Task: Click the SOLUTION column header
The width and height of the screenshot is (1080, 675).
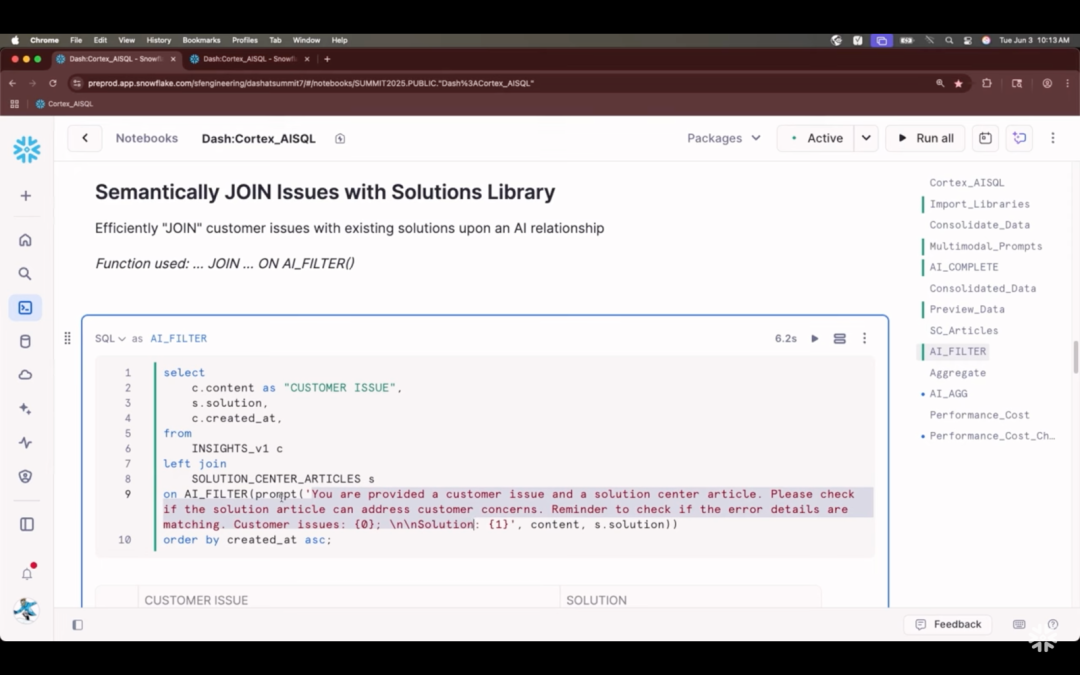Action: (x=596, y=600)
